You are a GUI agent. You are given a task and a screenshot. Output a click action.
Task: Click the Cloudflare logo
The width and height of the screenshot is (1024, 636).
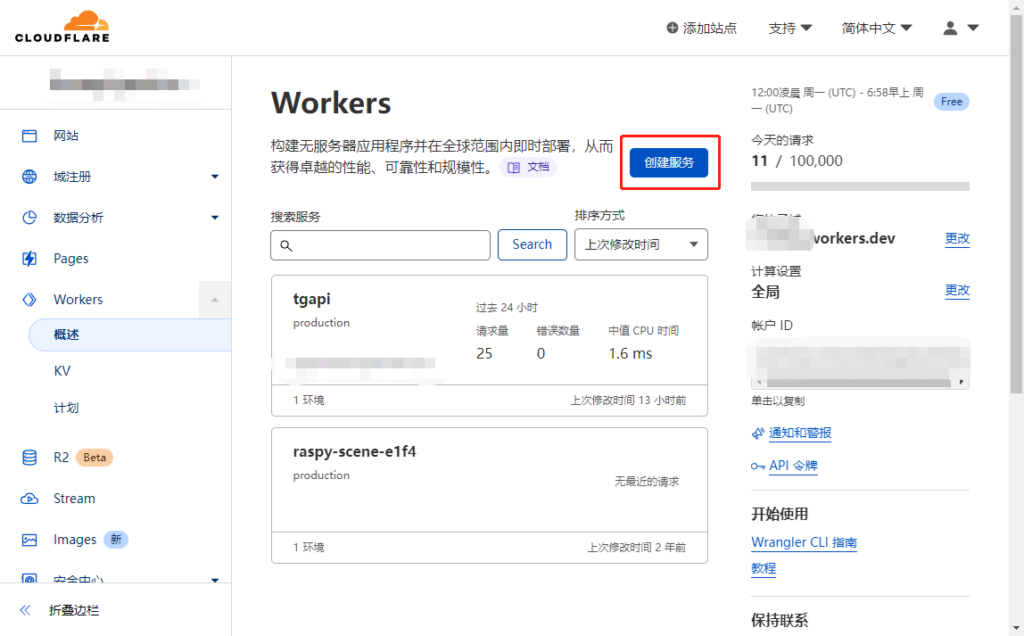pyautogui.click(x=62, y=27)
